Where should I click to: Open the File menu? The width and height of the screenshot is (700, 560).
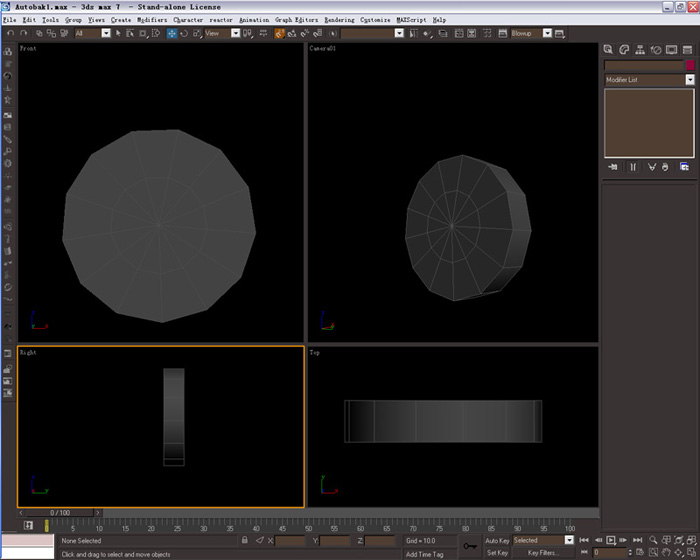(x=9, y=20)
